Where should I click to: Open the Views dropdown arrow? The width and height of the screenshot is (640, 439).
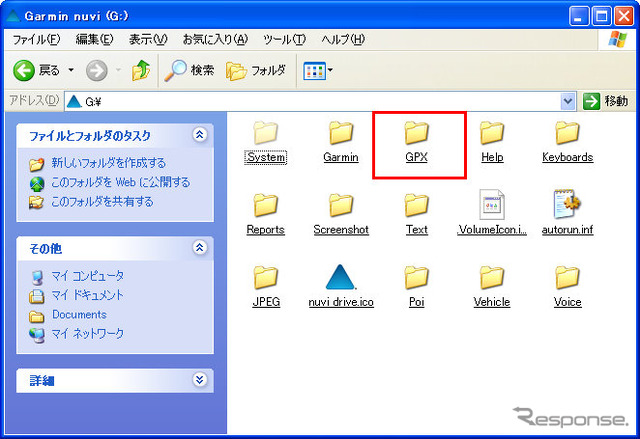click(330, 70)
